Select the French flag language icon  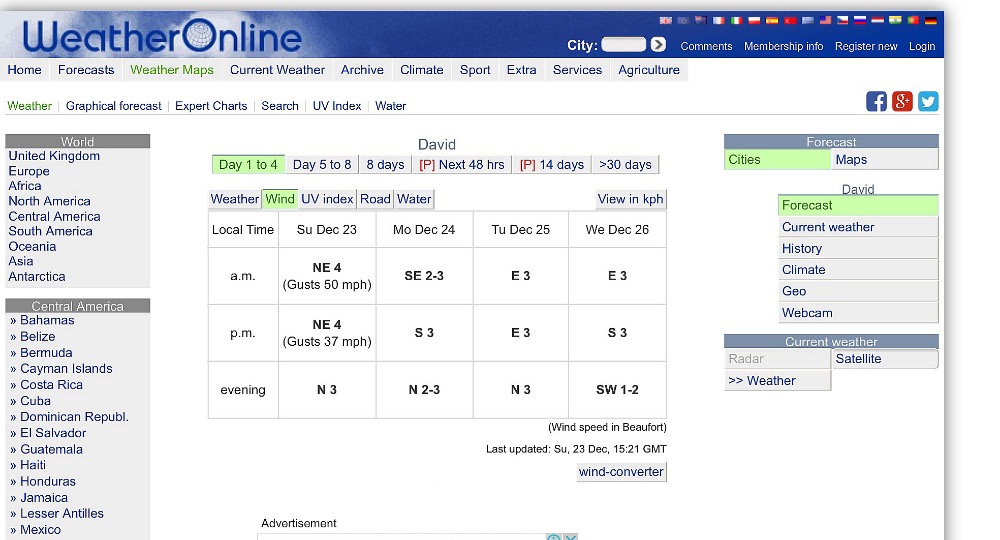(x=718, y=21)
